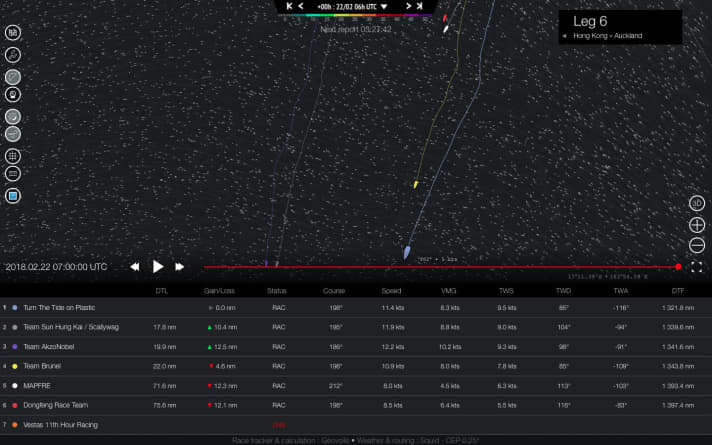Zoom out using the minus circle button
The width and height of the screenshot is (712, 445).
coord(697,245)
